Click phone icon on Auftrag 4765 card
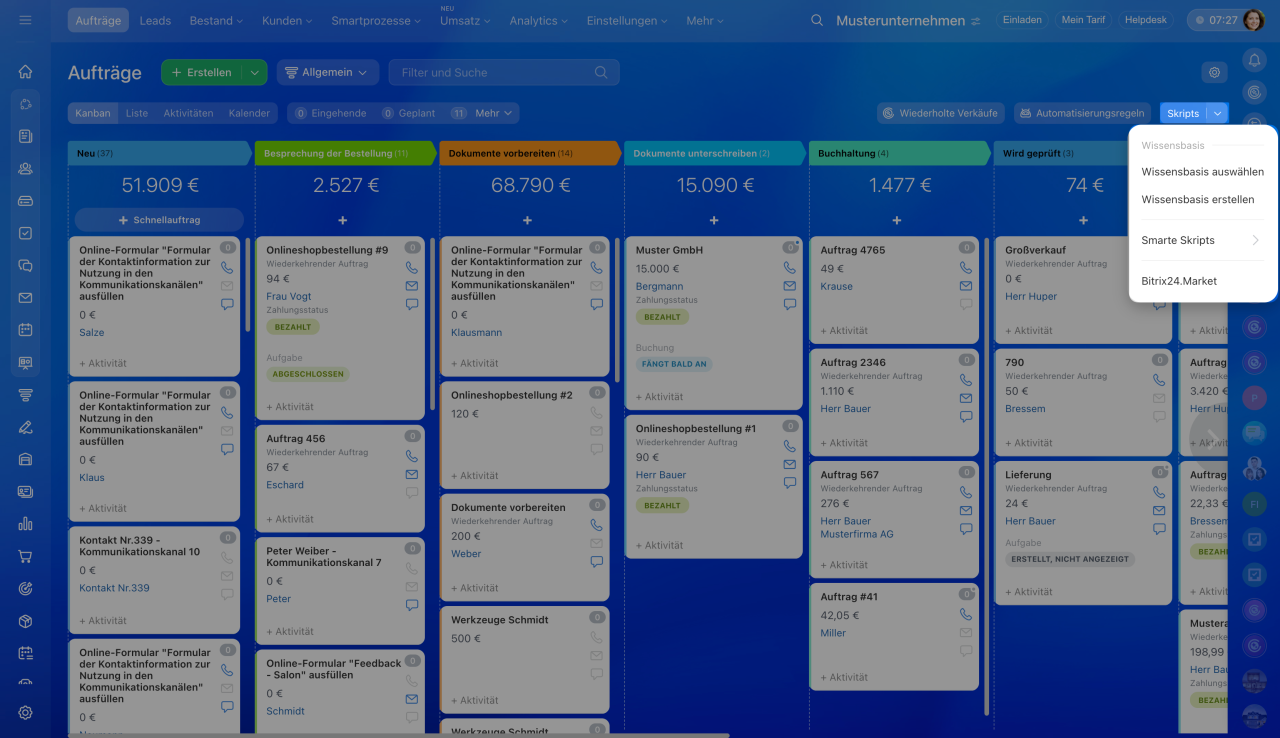The image size is (1280, 738). point(966,268)
